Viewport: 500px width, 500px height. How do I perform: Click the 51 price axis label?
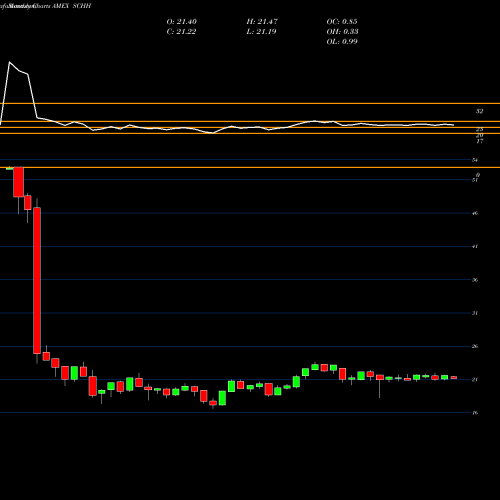click(x=475, y=180)
